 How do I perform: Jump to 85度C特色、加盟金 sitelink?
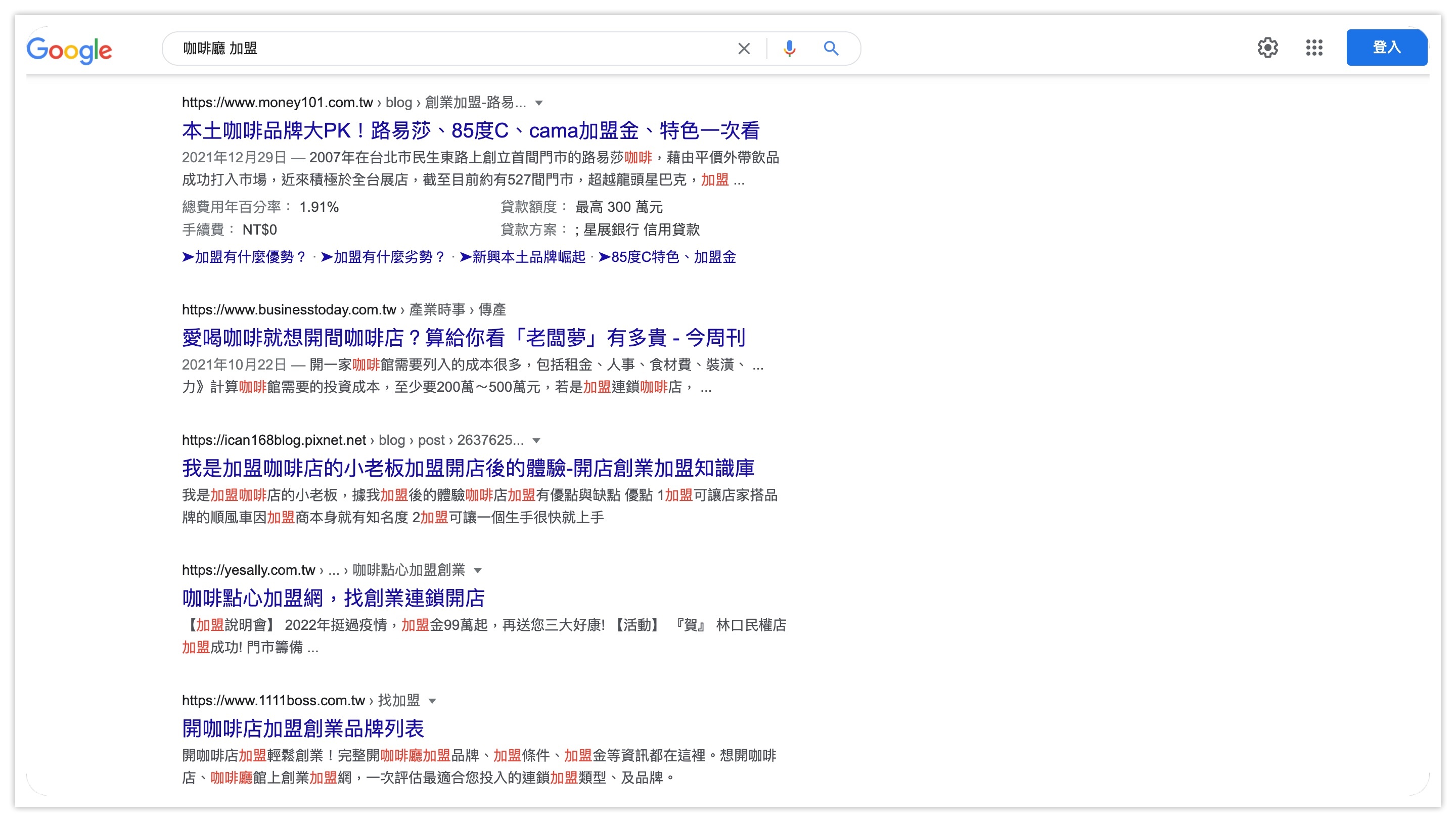tap(667, 257)
